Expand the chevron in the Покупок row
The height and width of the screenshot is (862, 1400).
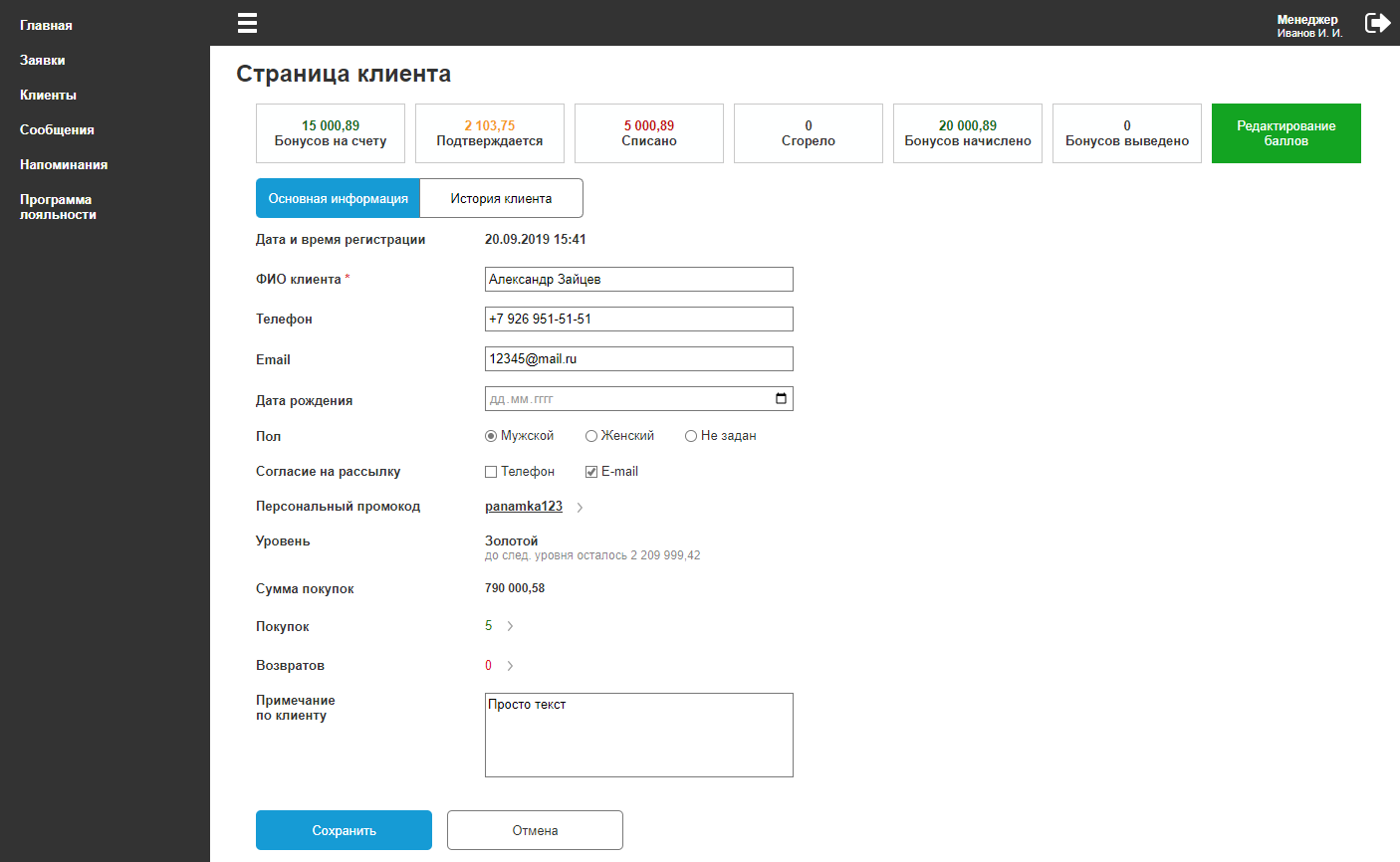[510, 626]
